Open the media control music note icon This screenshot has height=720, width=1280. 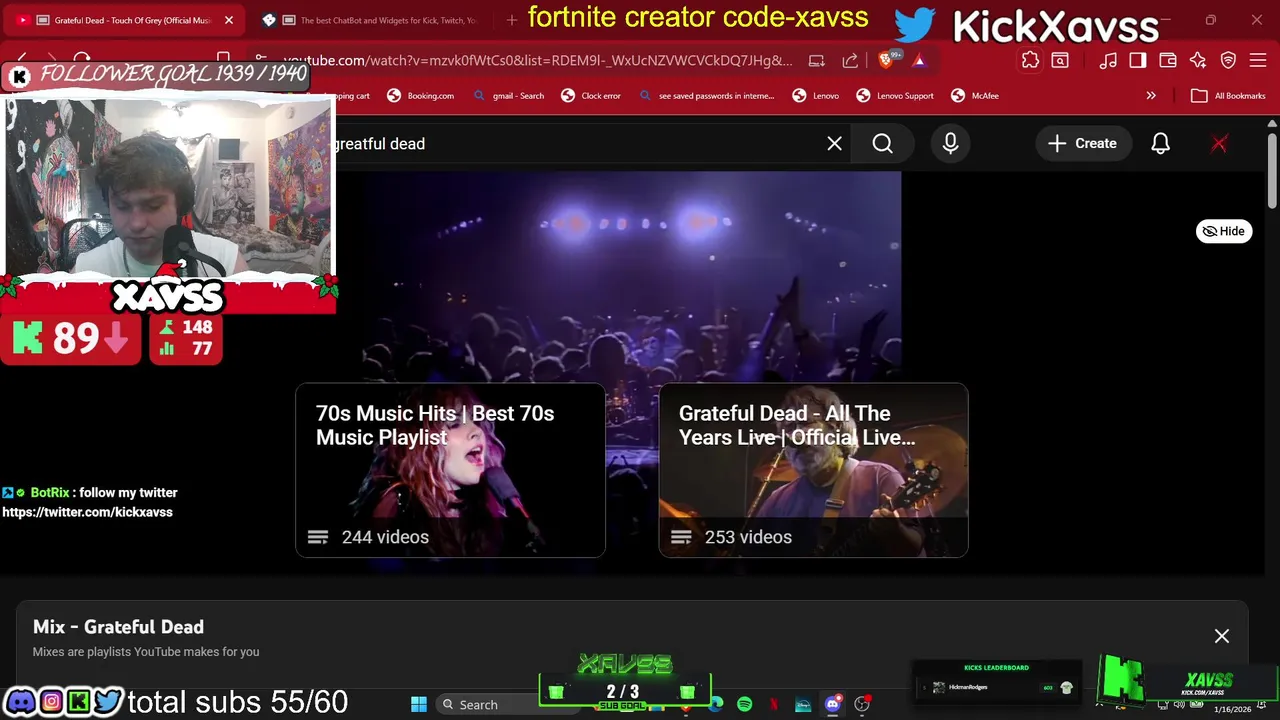pyautogui.click(x=1108, y=60)
